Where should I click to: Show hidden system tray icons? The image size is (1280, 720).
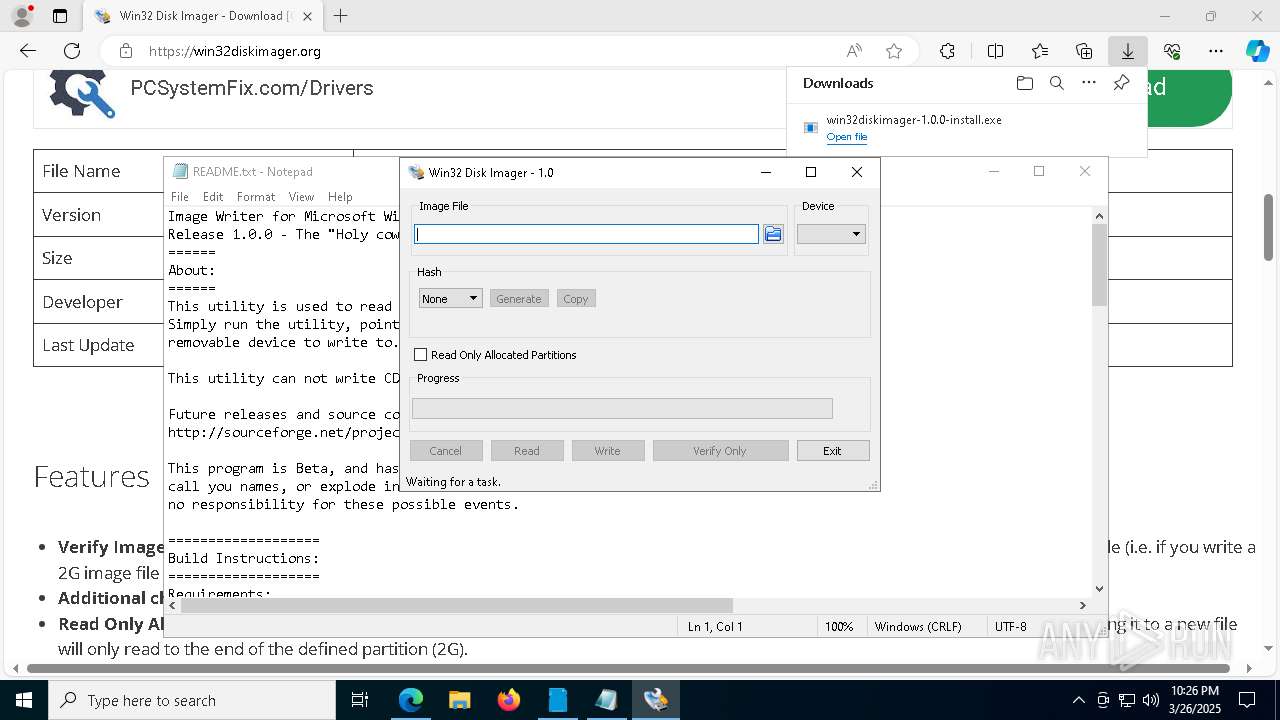[1078, 700]
